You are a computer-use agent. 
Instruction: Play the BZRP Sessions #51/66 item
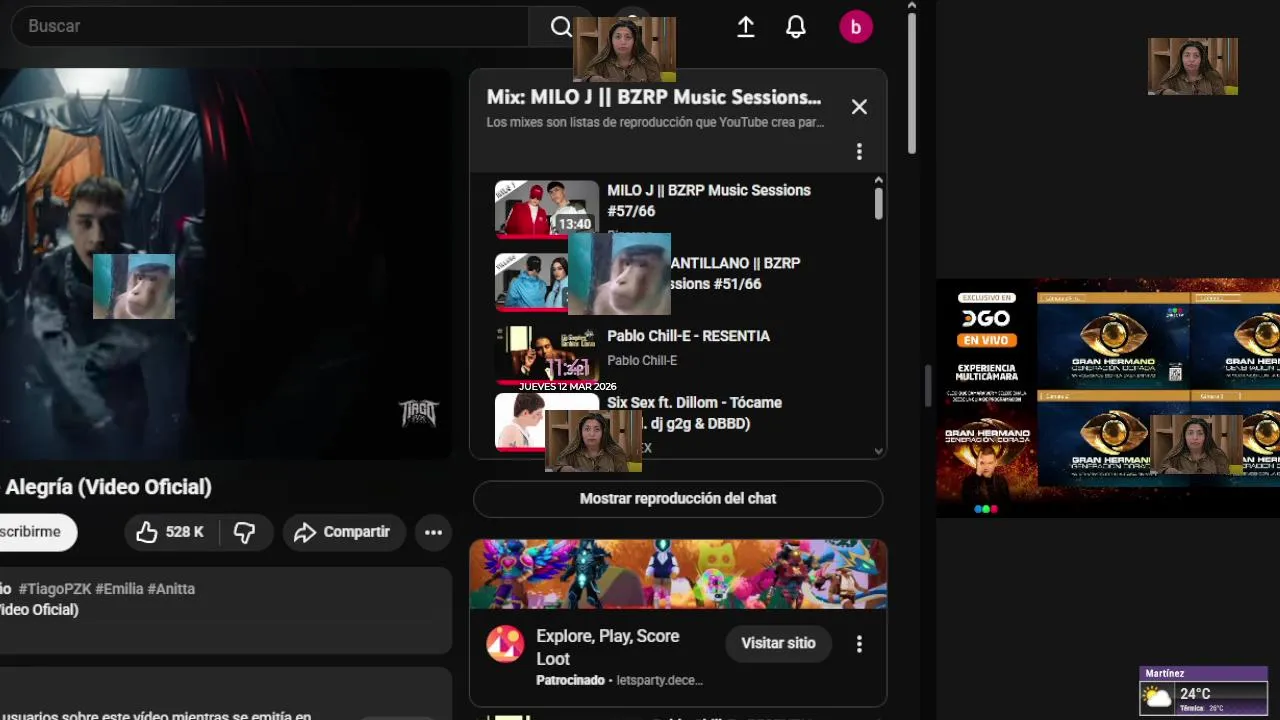point(735,273)
